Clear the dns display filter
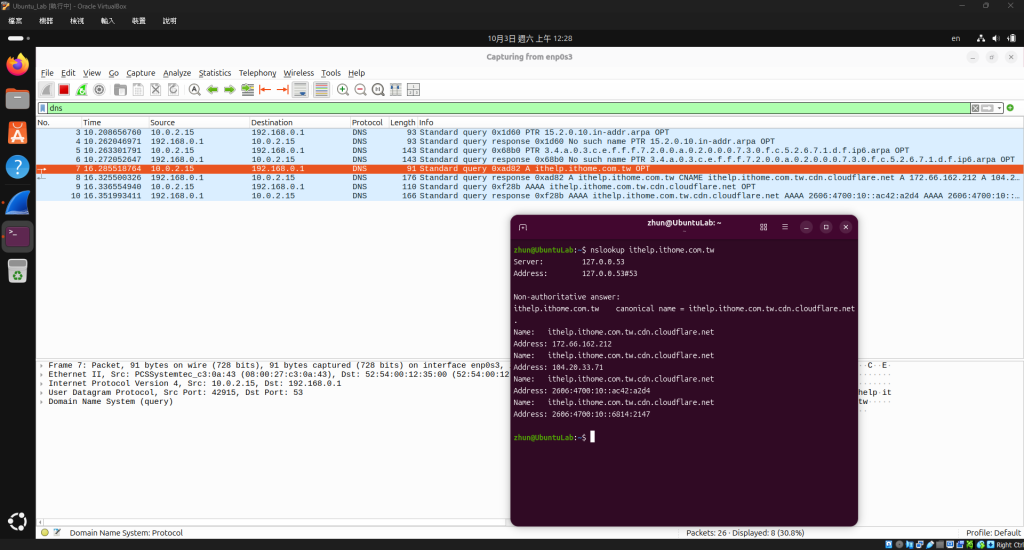The height and width of the screenshot is (550, 1024). pos(975,108)
